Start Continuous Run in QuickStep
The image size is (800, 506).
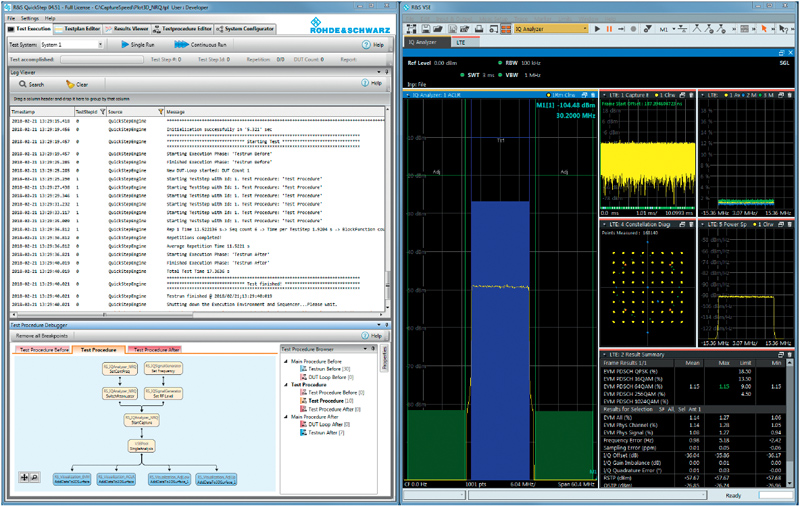coord(200,44)
